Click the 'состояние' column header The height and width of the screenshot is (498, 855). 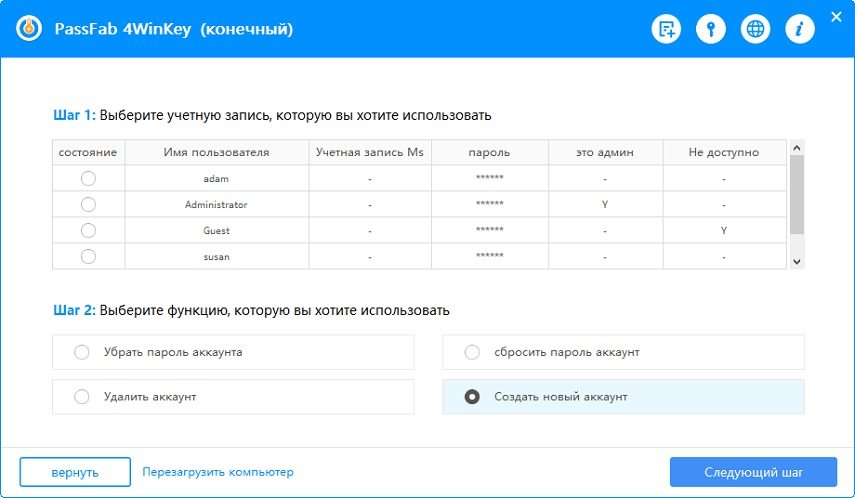click(88, 152)
